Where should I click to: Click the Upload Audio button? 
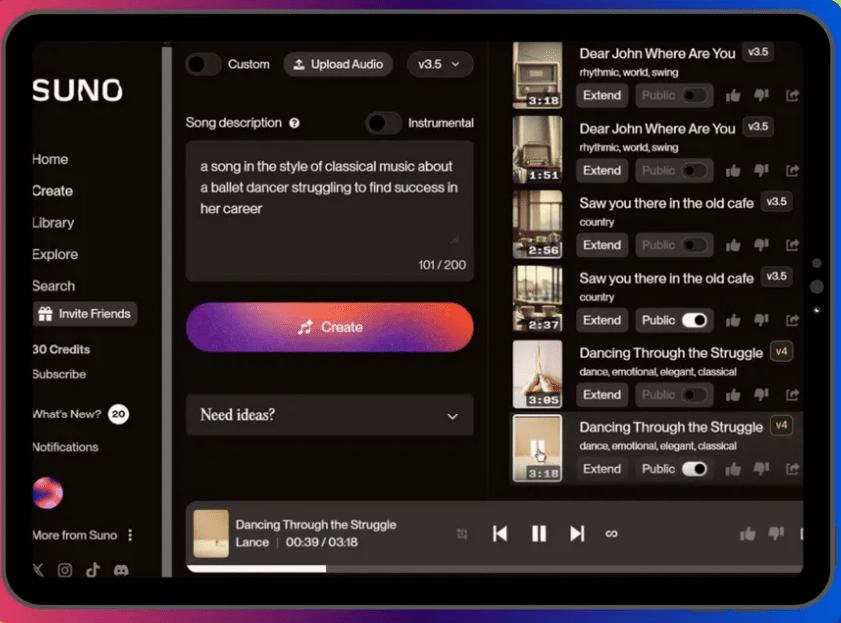tap(337, 64)
